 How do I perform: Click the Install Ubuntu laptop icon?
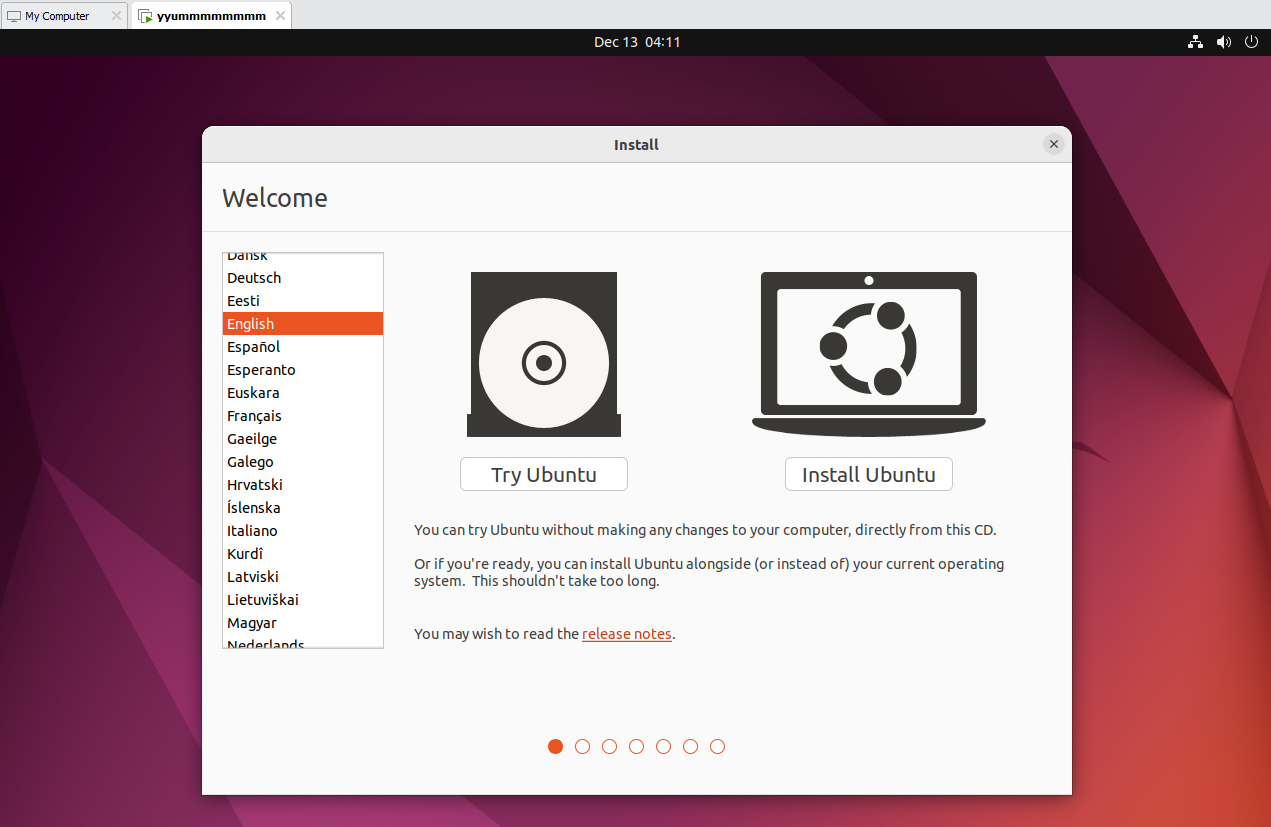(x=869, y=354)
